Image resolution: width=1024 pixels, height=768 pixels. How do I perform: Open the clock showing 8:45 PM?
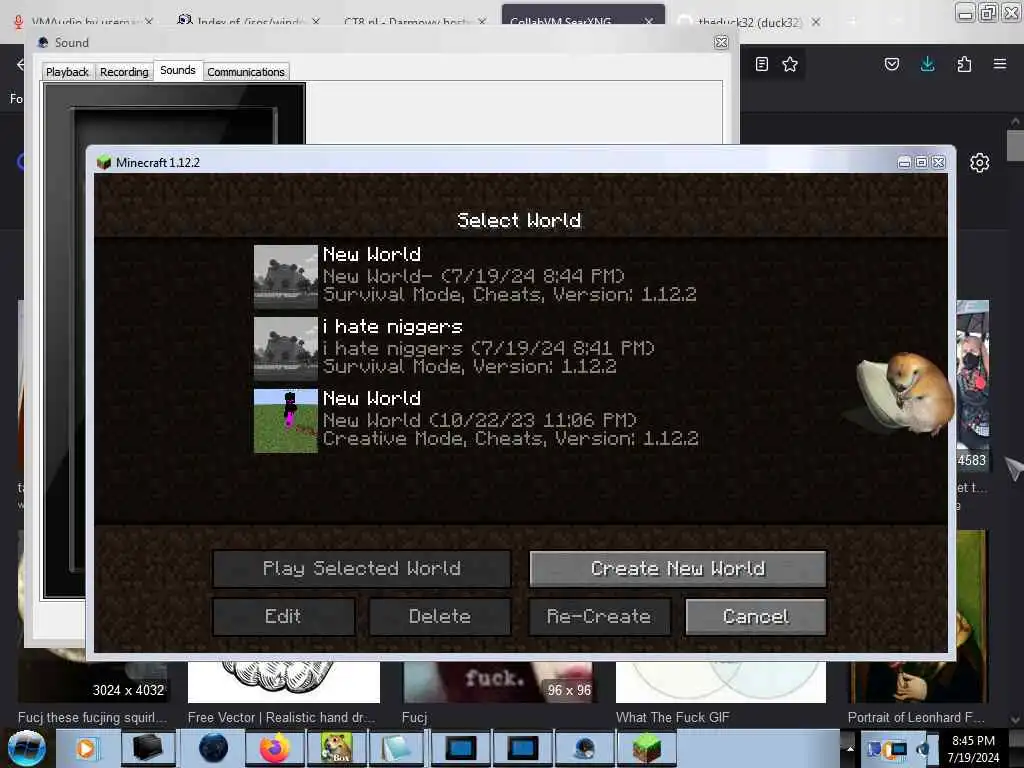[x=973, y=749]
